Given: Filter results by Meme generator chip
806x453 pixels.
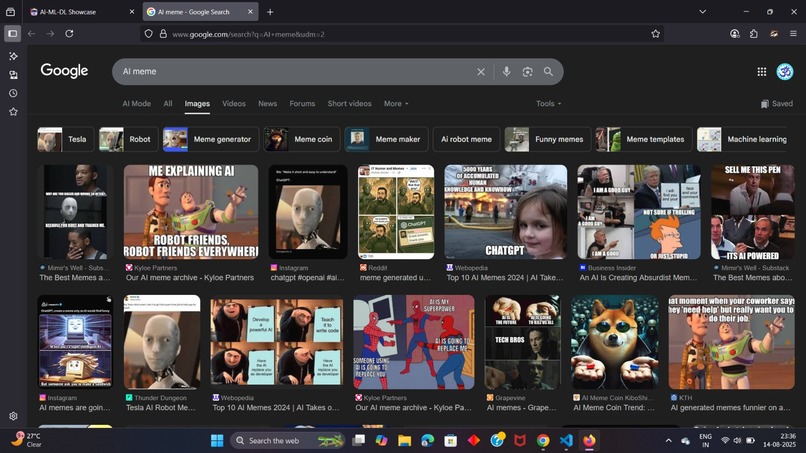Looking at the screenshot, I should [x=211, y=139].
